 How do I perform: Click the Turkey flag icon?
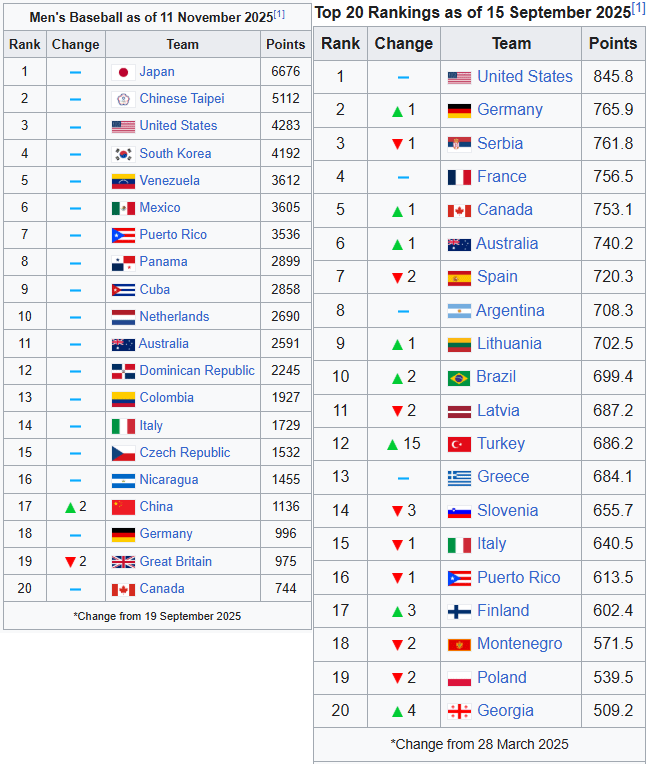(459, 444)
